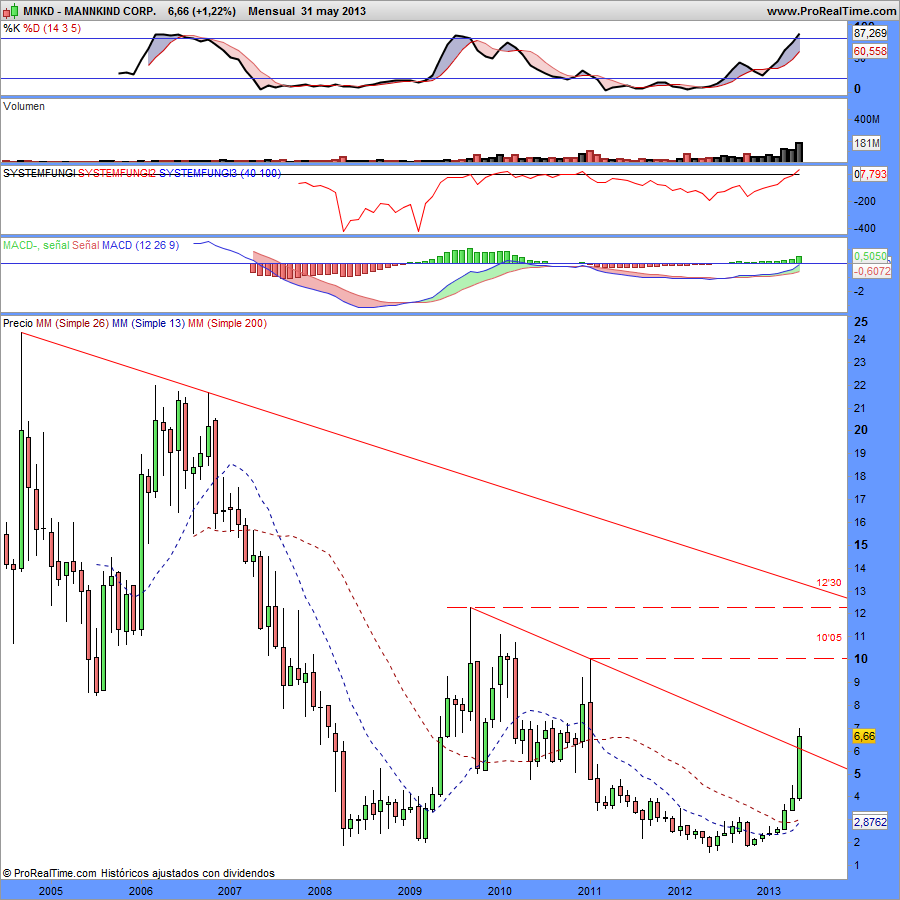Viewport: 900px width, 900px height.
Task: Click the 0,5050 MACD value box
Action: point(870,256)
